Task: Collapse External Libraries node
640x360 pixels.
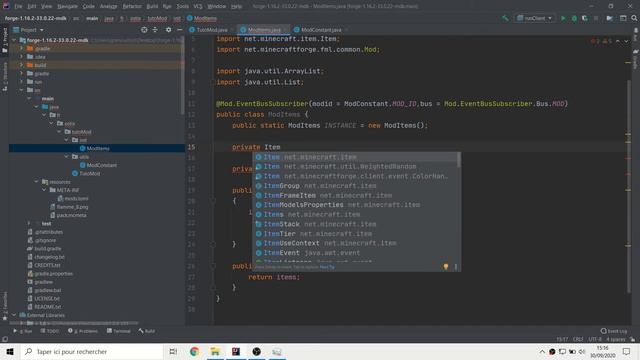Action: (x=14, y=315)
